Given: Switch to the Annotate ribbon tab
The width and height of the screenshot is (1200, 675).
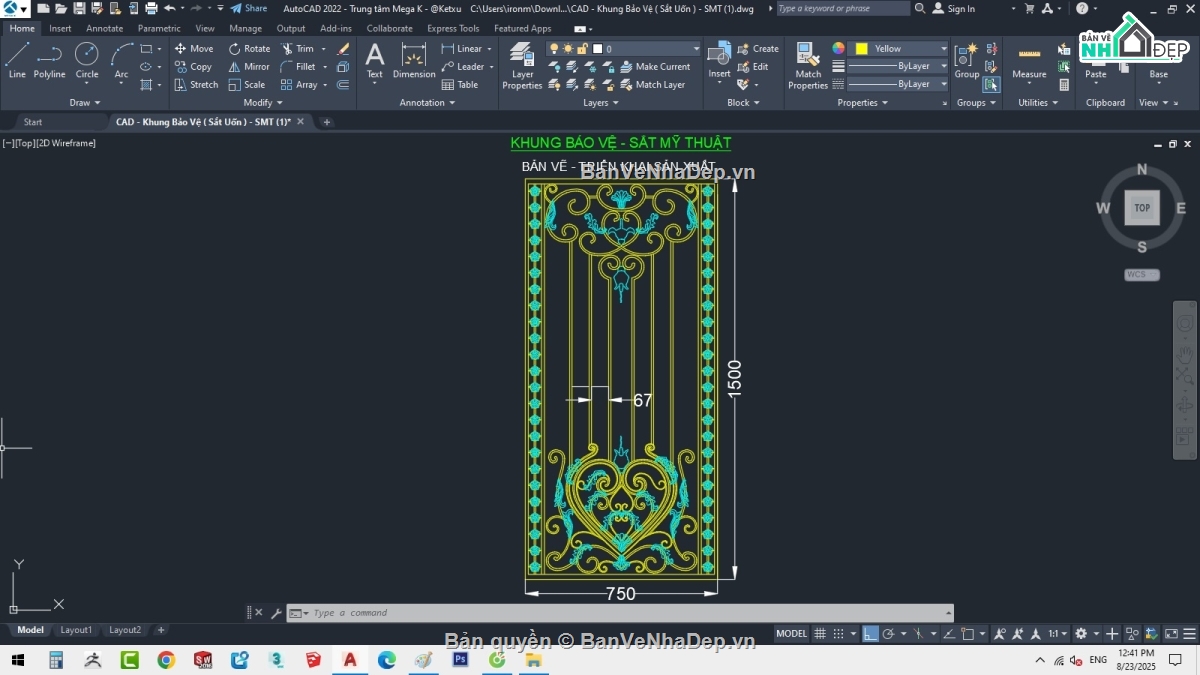Looking at the screenshot, I should 104,28.
